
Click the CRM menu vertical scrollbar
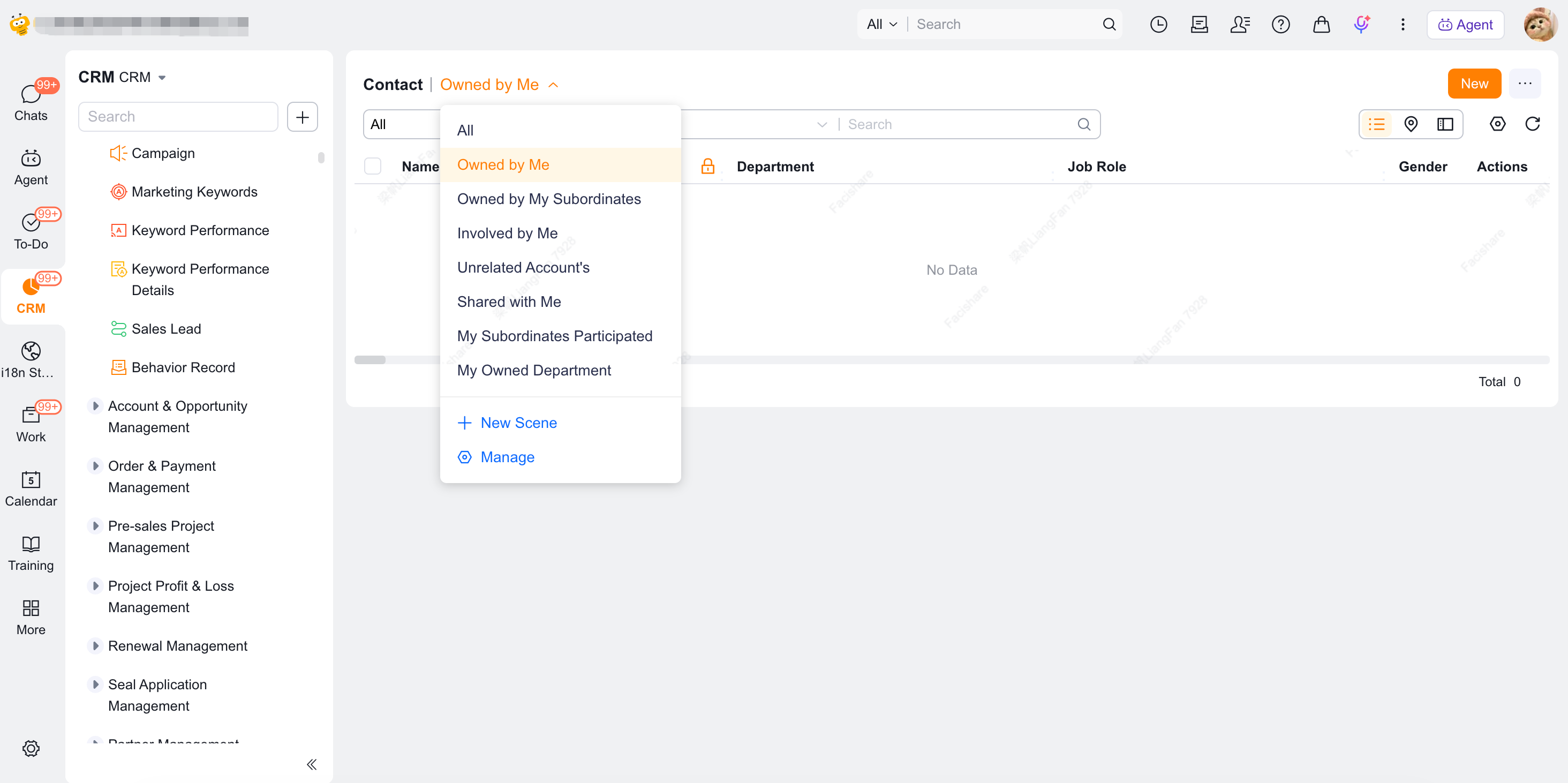[x=321, y=159]
